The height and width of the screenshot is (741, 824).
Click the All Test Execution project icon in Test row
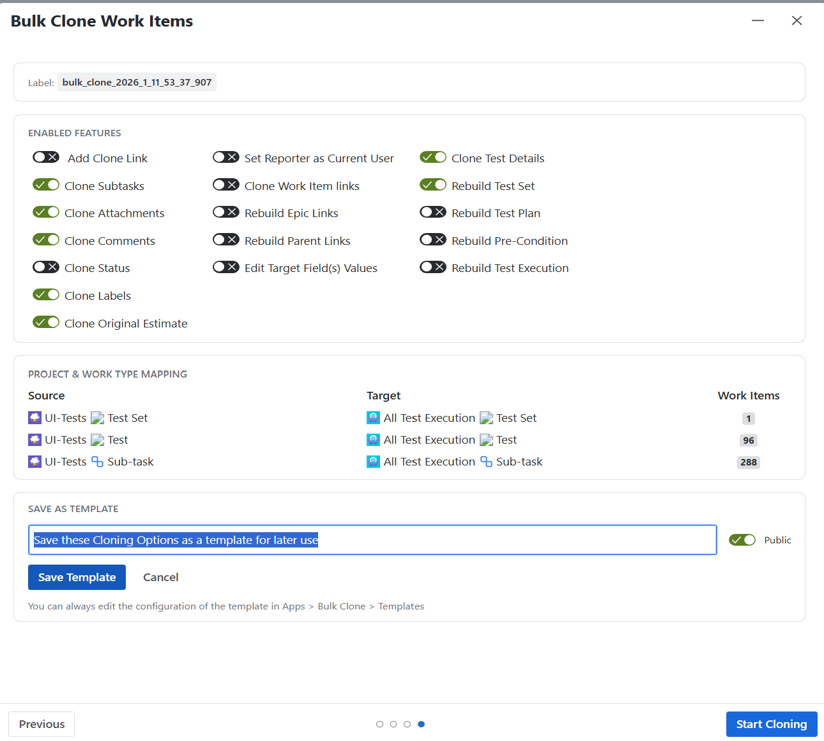pos(373,440)
